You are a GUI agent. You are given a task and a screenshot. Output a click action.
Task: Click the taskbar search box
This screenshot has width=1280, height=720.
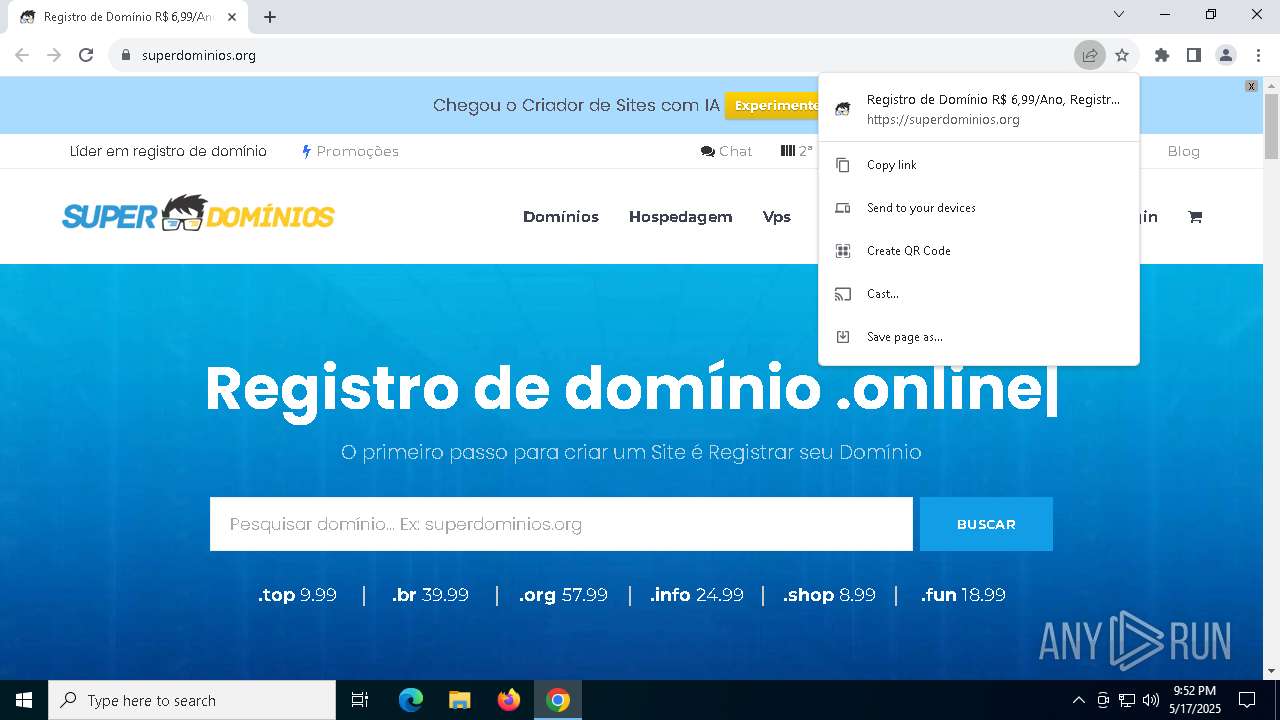coord(192,700)
